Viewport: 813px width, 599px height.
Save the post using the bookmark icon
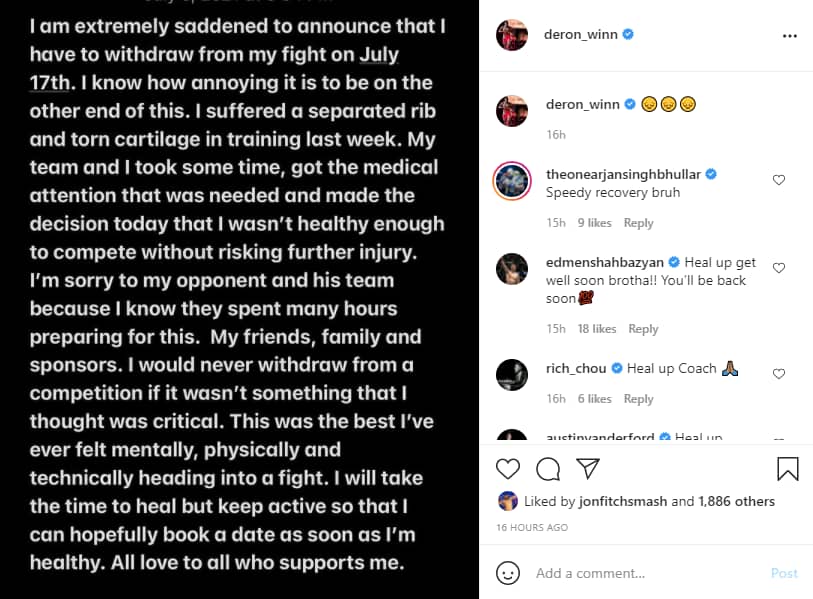pos(788,468)
